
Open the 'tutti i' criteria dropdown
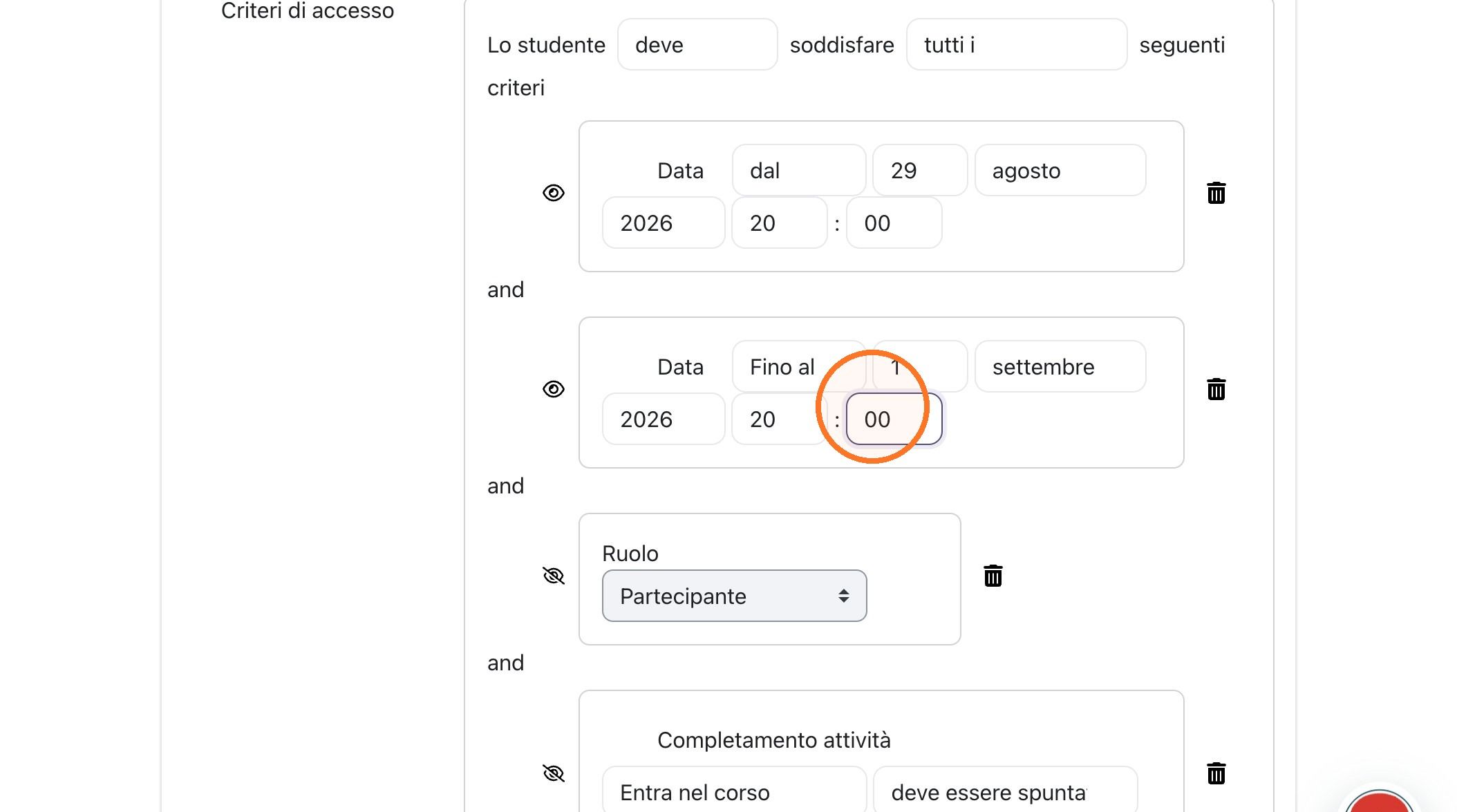(x=1017, y=44)
